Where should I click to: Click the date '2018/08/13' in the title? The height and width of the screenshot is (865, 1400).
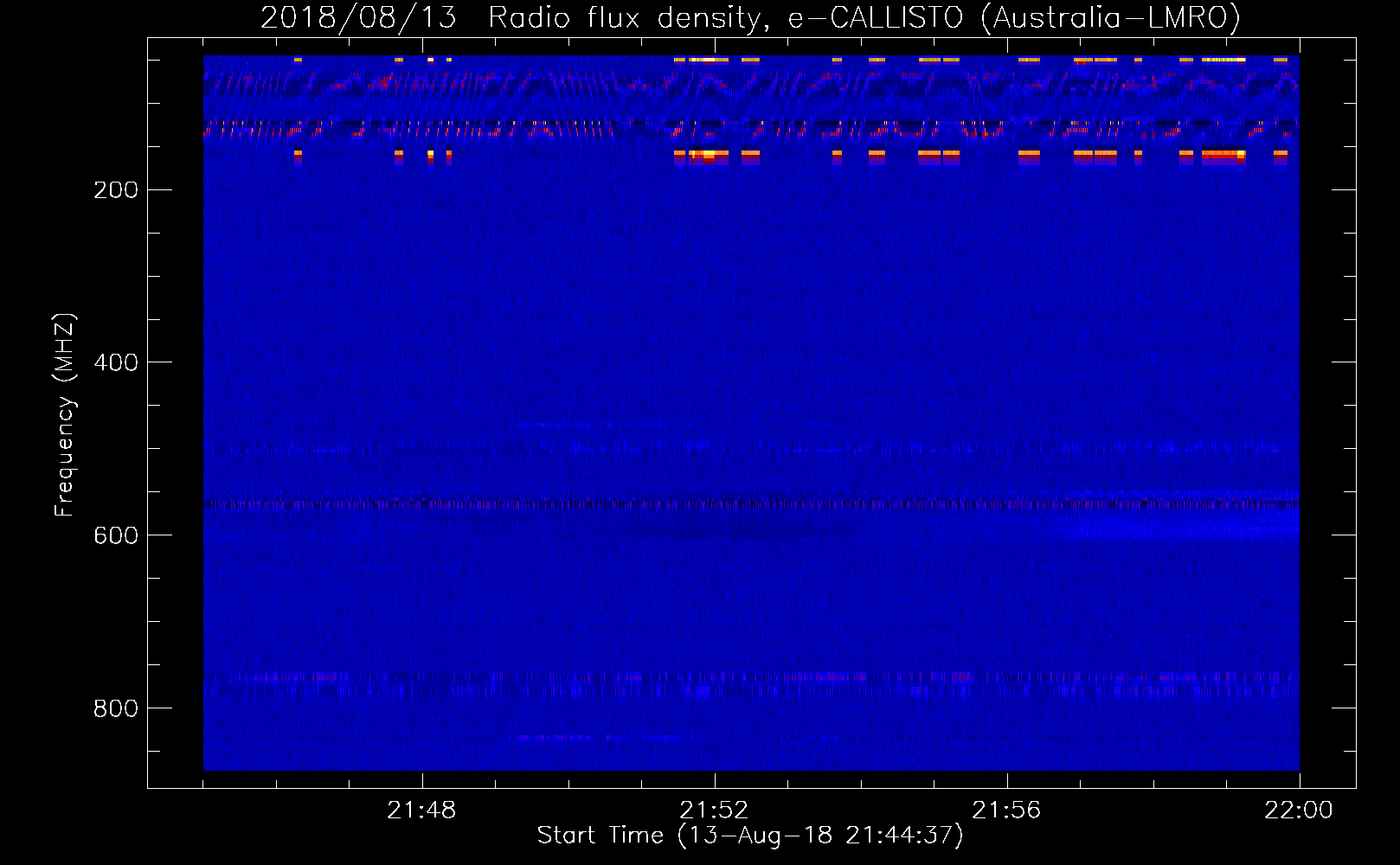coord(358,18)
